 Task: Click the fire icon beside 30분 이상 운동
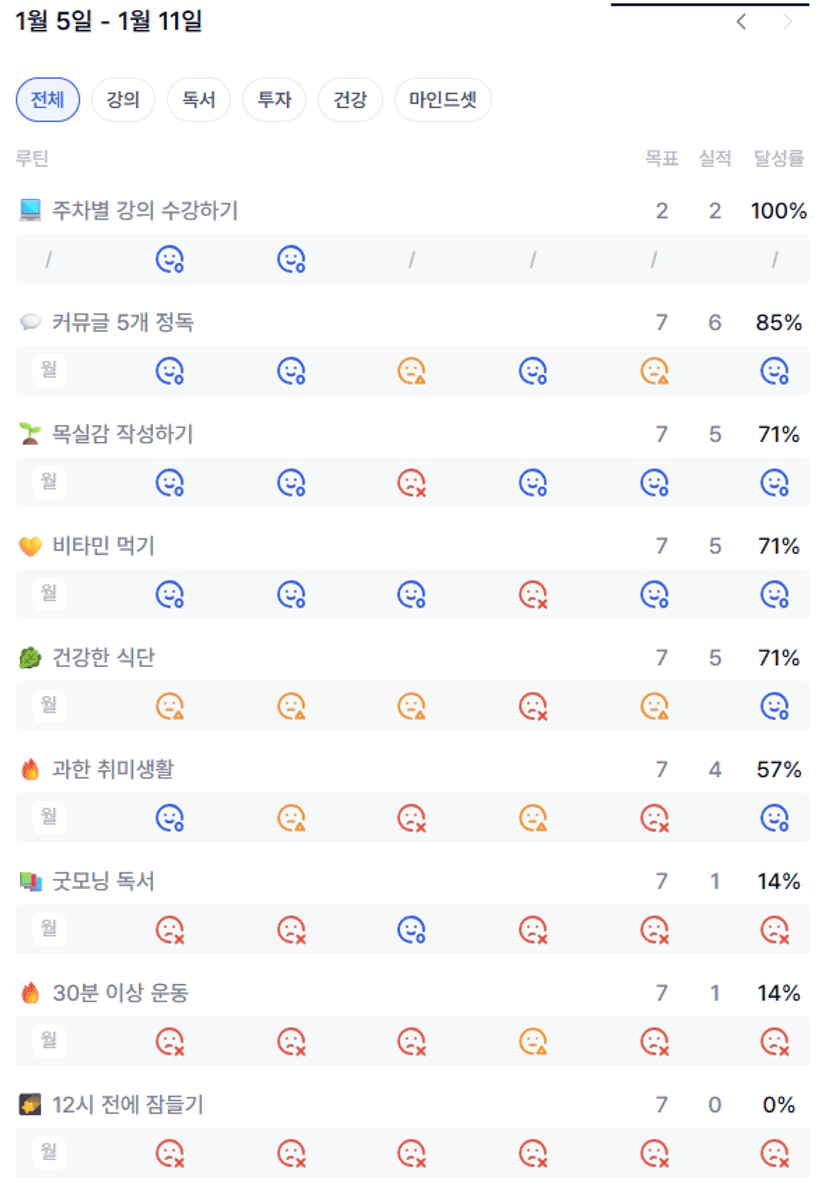[30, 994]
